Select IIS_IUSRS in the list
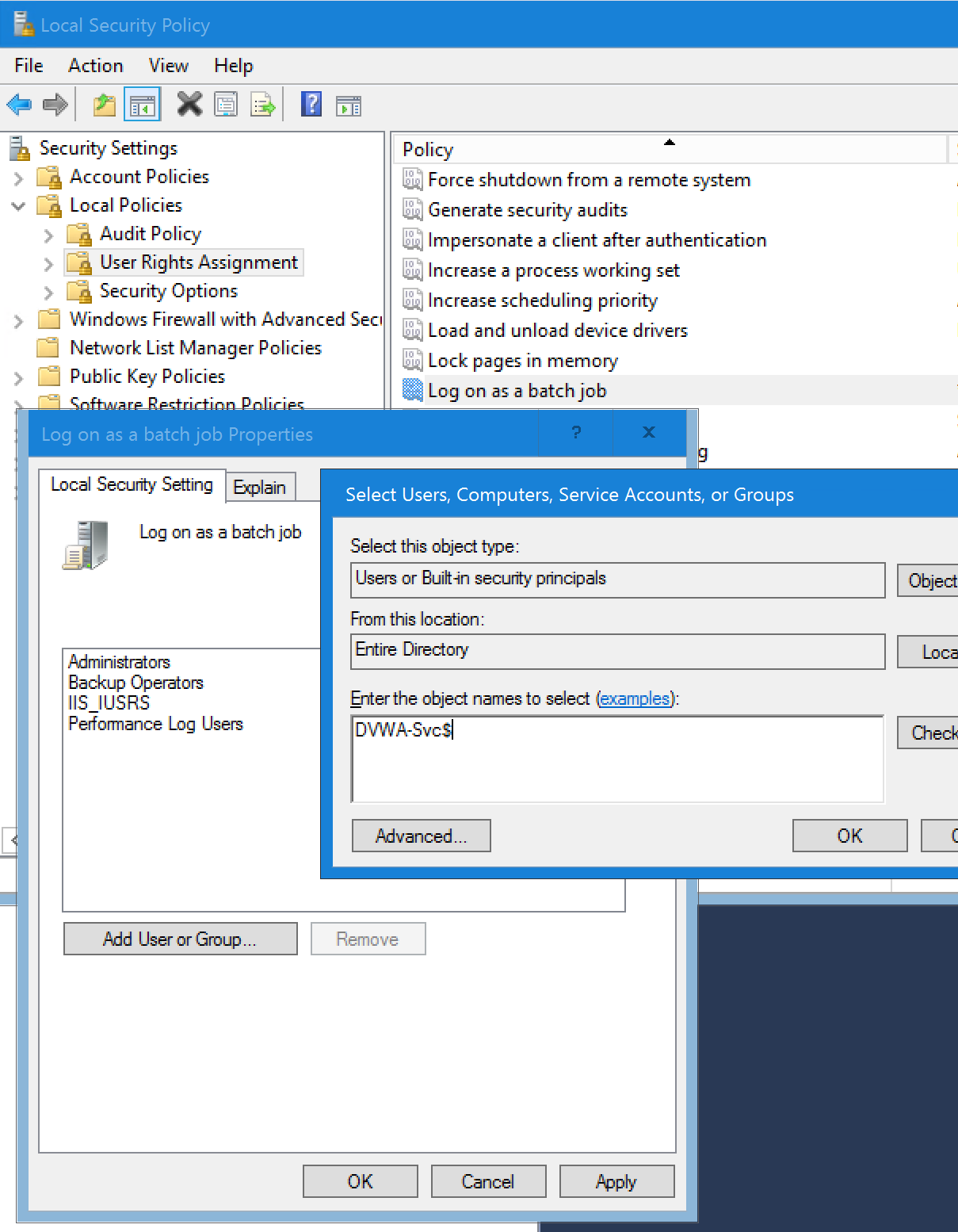Screen dimensions: 958x1232 point(109,703)
